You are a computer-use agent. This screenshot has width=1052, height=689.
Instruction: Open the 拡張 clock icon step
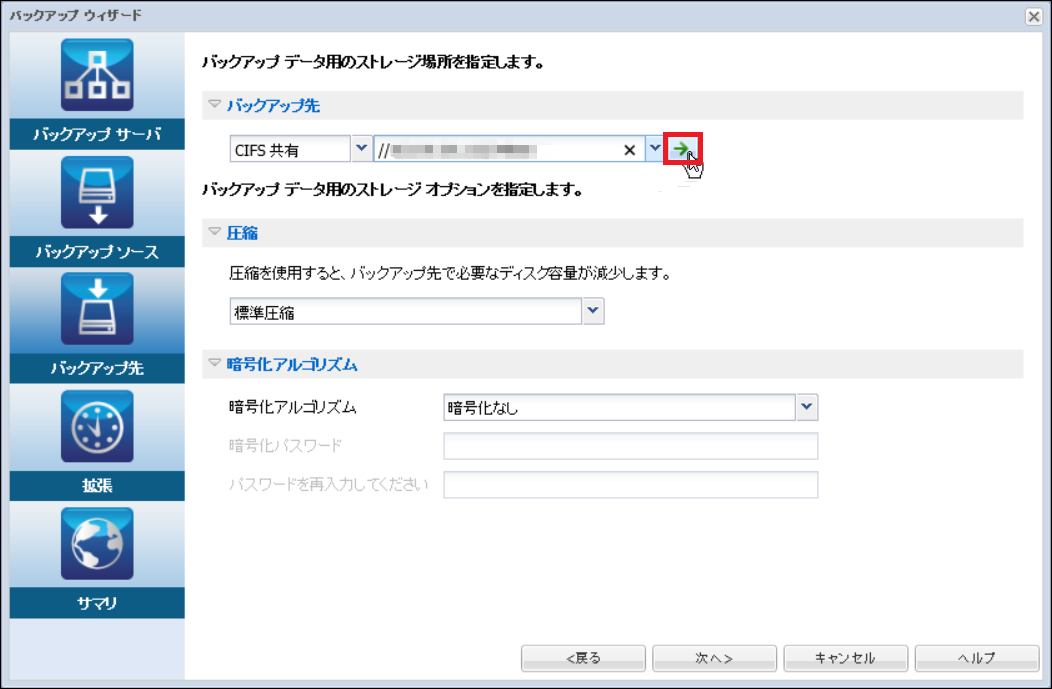[x=97, y=427]
